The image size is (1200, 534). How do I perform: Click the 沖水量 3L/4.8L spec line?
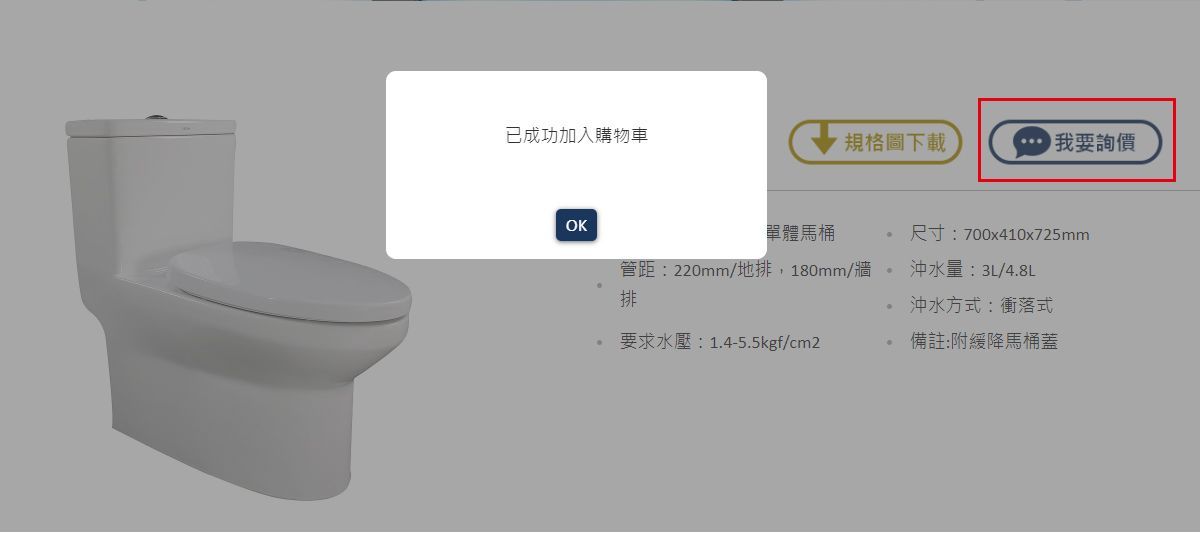tap(972, 270)
